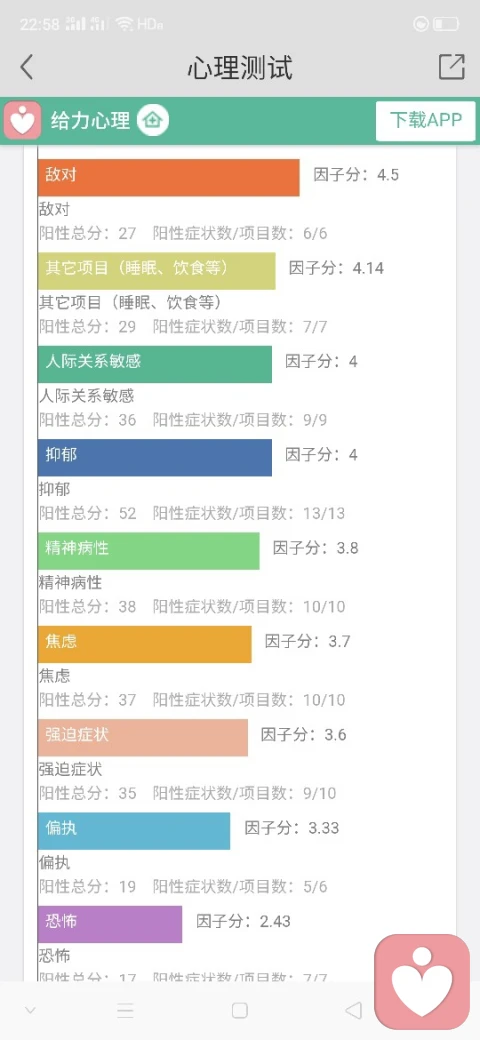Image resolution: width=480 pixels, height=1040 pixels.
Task: Select the blue 抑郁 bar
Action: click(154, 457)
